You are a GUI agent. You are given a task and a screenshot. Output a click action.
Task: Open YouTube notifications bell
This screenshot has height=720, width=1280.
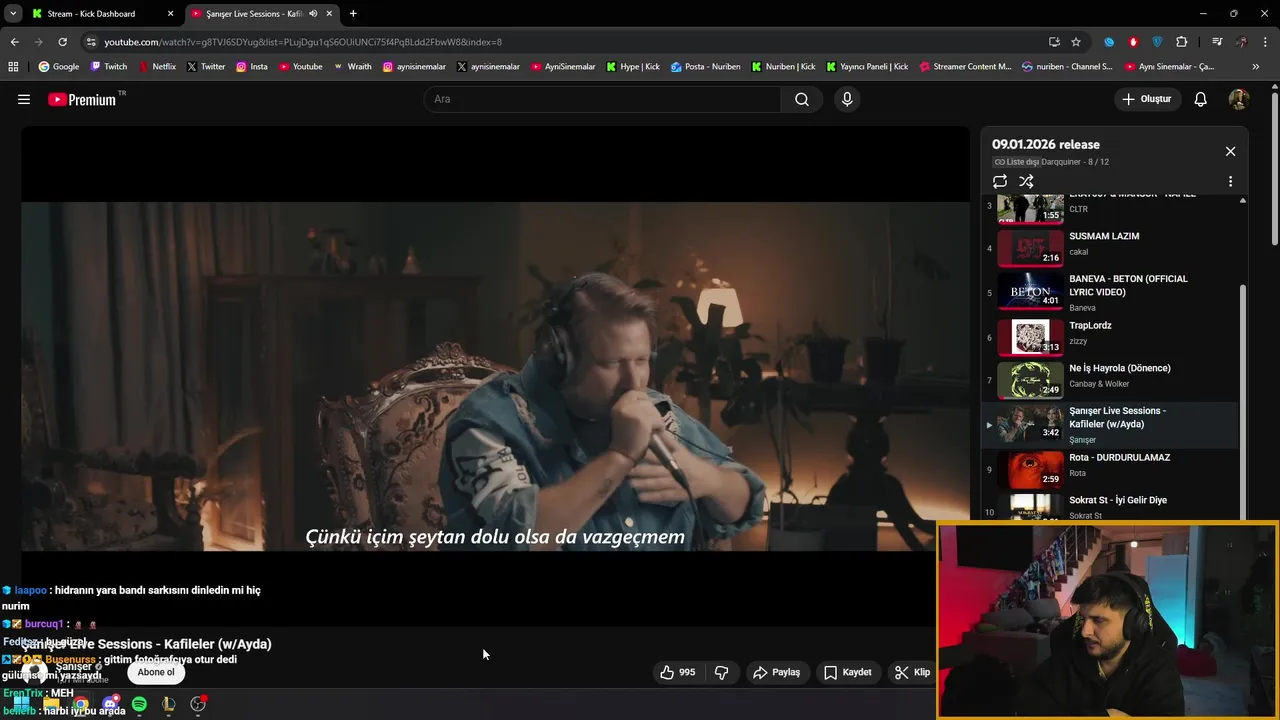point(1201,99)
